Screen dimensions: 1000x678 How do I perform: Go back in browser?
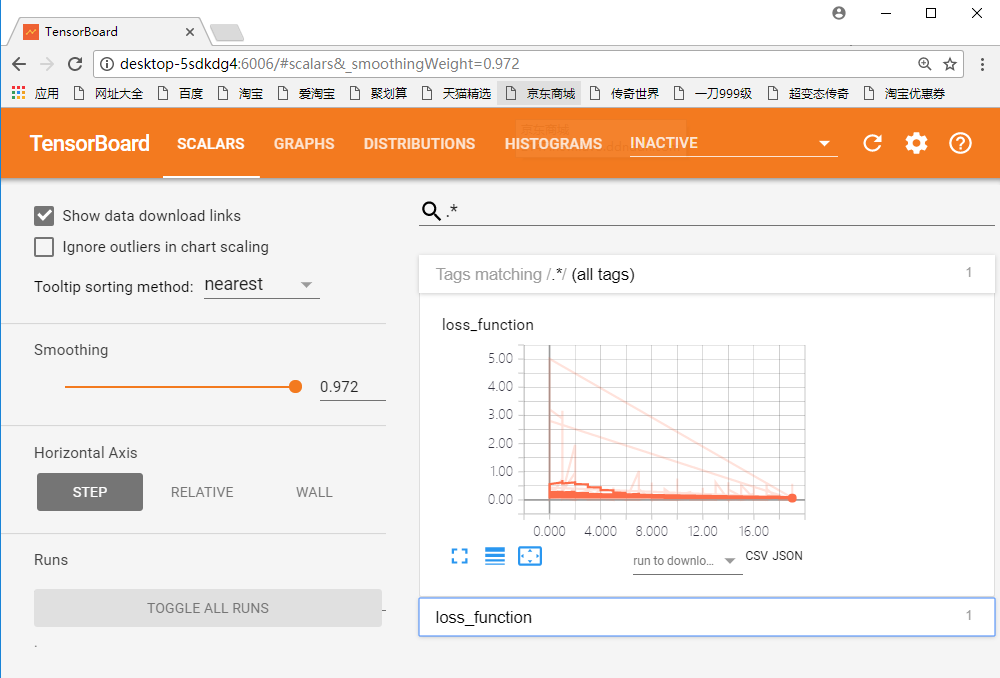tap(19, 64)
